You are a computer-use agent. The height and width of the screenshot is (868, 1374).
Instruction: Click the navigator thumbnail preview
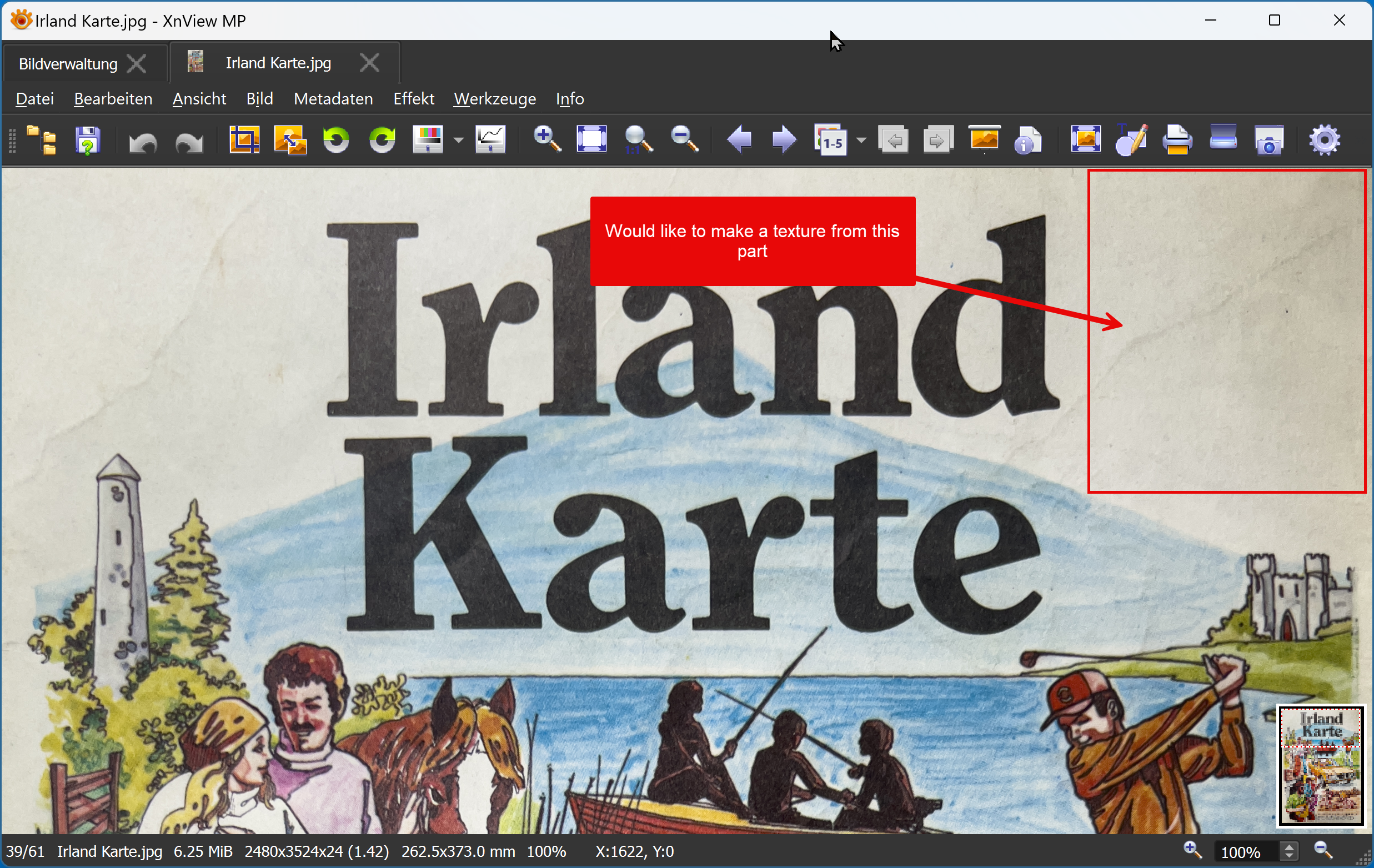pyautogui.click(x=1320, y=766)
